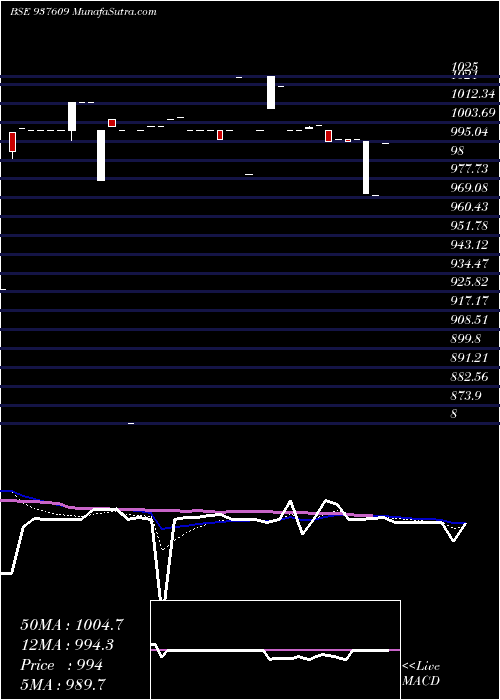Click the Price : 994 readout
500x700 pixels.
tap(62, 665)
